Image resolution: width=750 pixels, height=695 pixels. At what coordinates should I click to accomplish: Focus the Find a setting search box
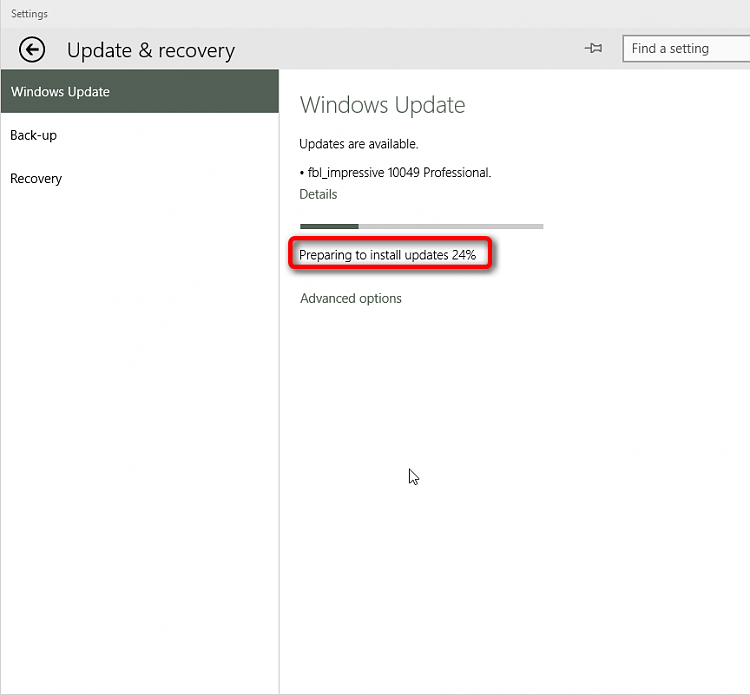(x=686, y=48)
